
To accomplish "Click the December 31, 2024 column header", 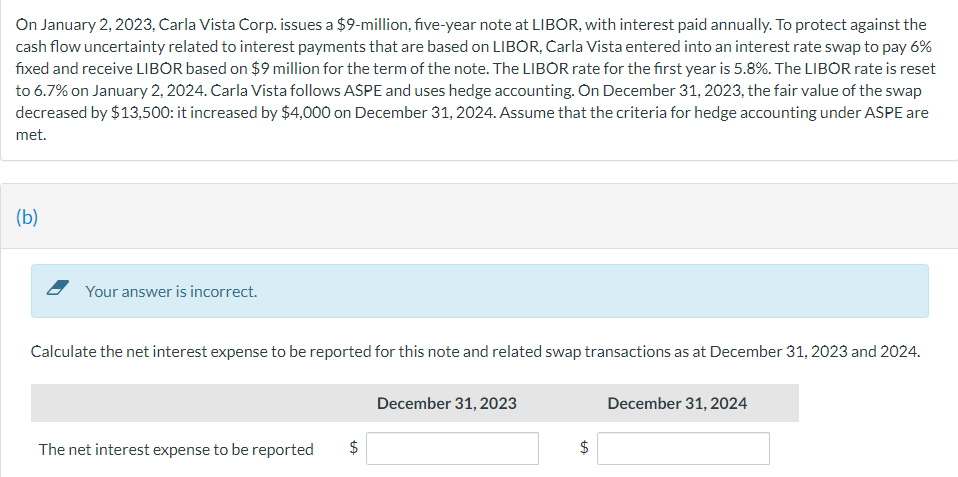I will (677, 403).
